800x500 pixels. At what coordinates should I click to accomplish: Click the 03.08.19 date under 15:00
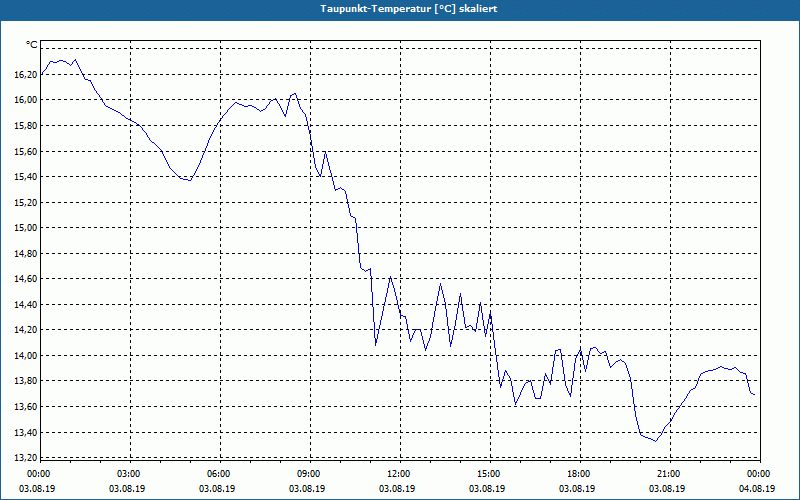point(487,489)
